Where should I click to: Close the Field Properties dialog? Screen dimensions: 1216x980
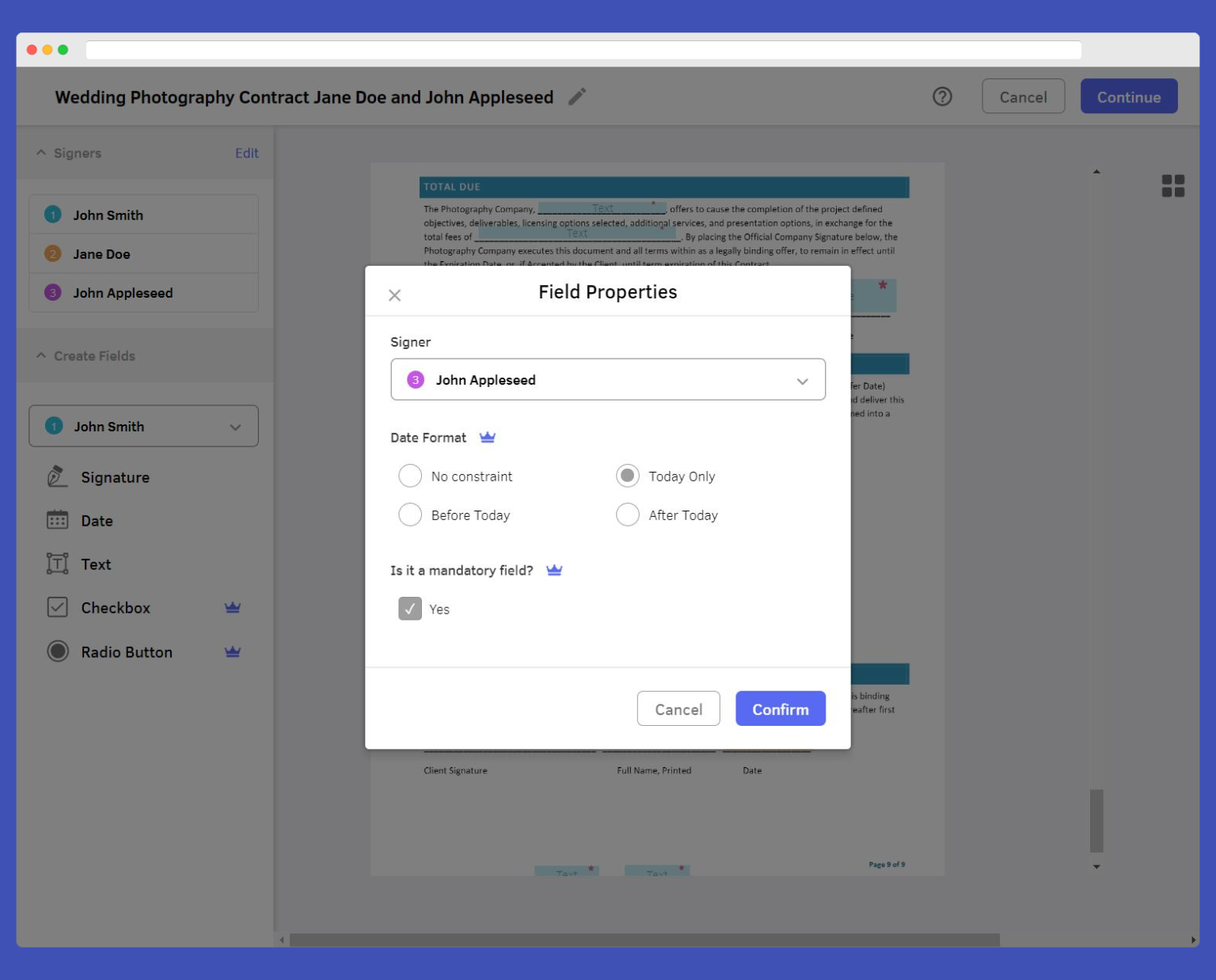point(395,294)
